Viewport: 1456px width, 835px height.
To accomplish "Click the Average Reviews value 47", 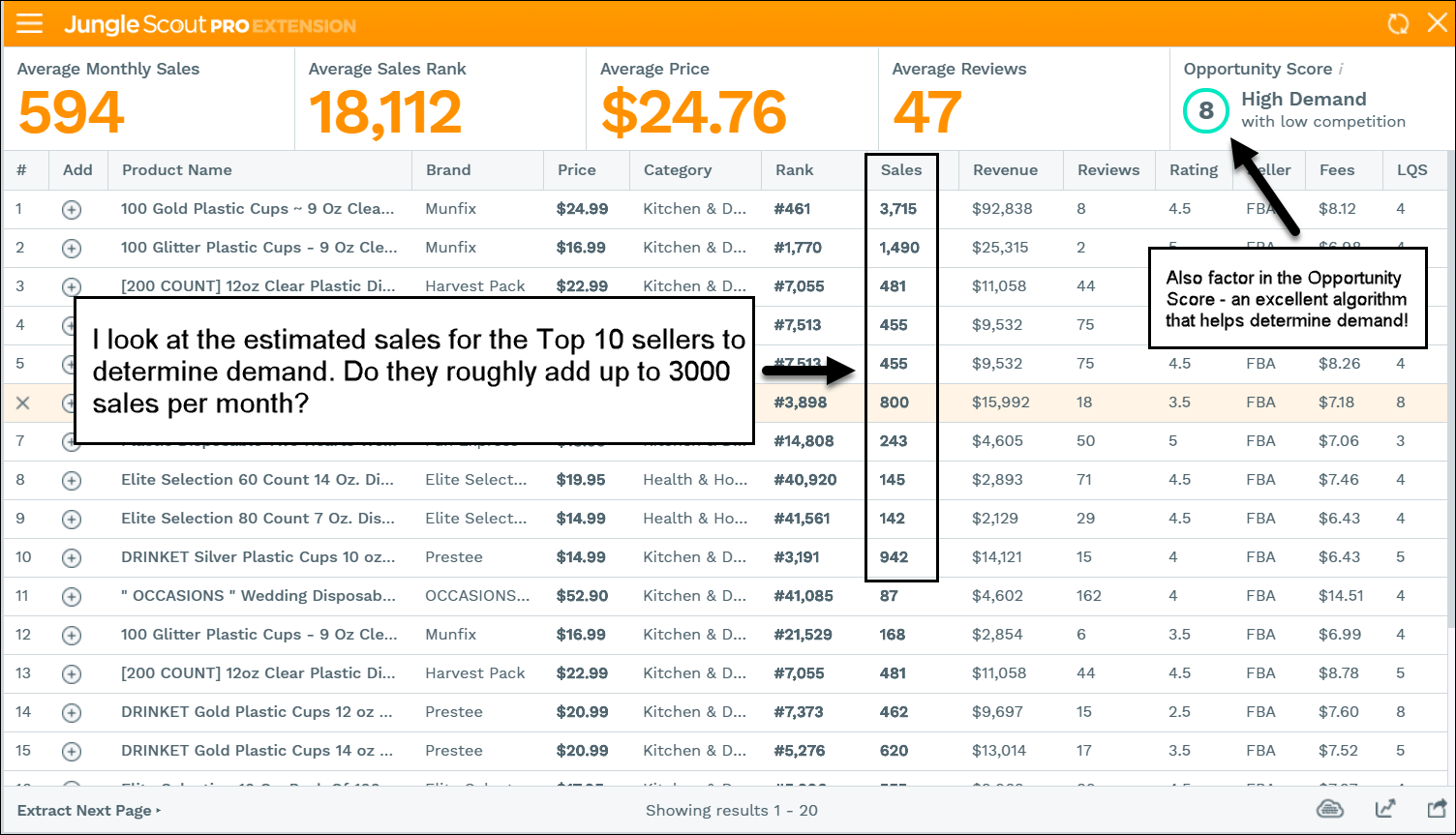I will pos(927,112).
